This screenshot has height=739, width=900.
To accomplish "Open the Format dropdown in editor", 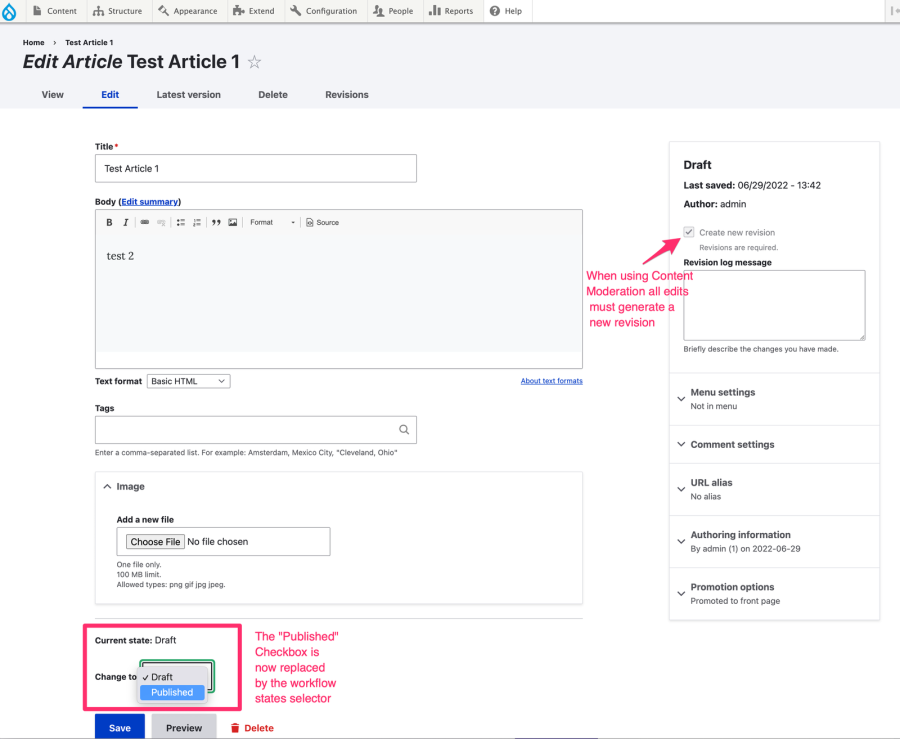I will [x=272, y=223].
